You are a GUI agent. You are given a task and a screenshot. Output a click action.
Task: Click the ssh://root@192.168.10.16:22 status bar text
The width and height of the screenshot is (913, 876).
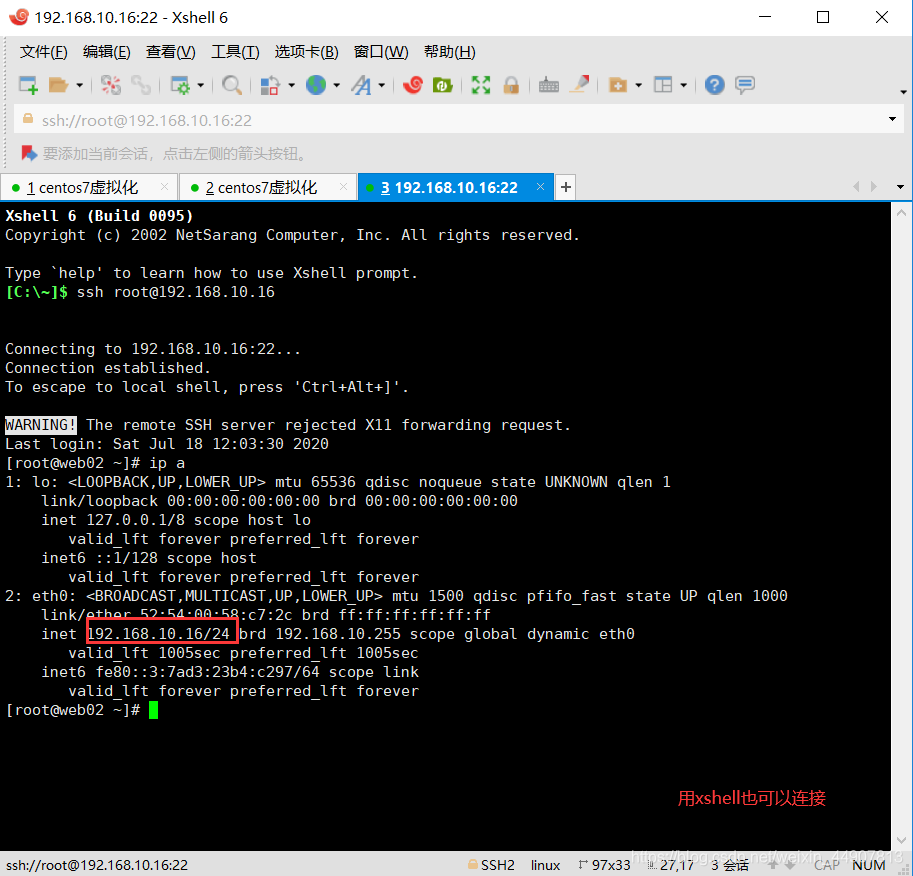coord(97,865)
